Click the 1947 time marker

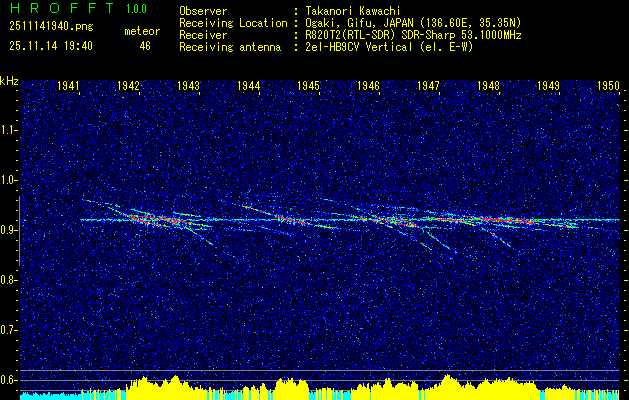click(428, 85)
